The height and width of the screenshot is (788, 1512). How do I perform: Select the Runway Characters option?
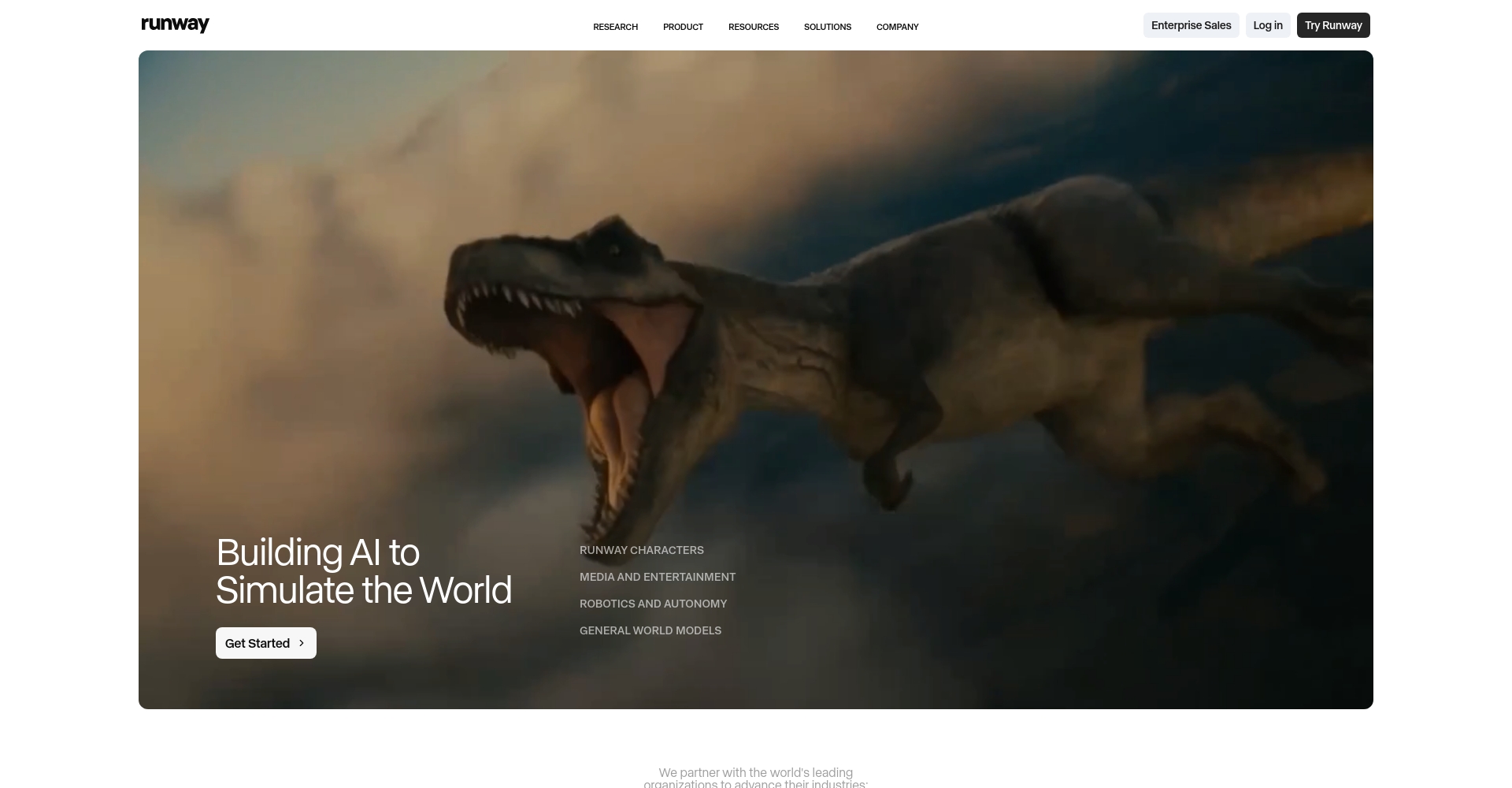pyautogui.click(x=641, y=550)
